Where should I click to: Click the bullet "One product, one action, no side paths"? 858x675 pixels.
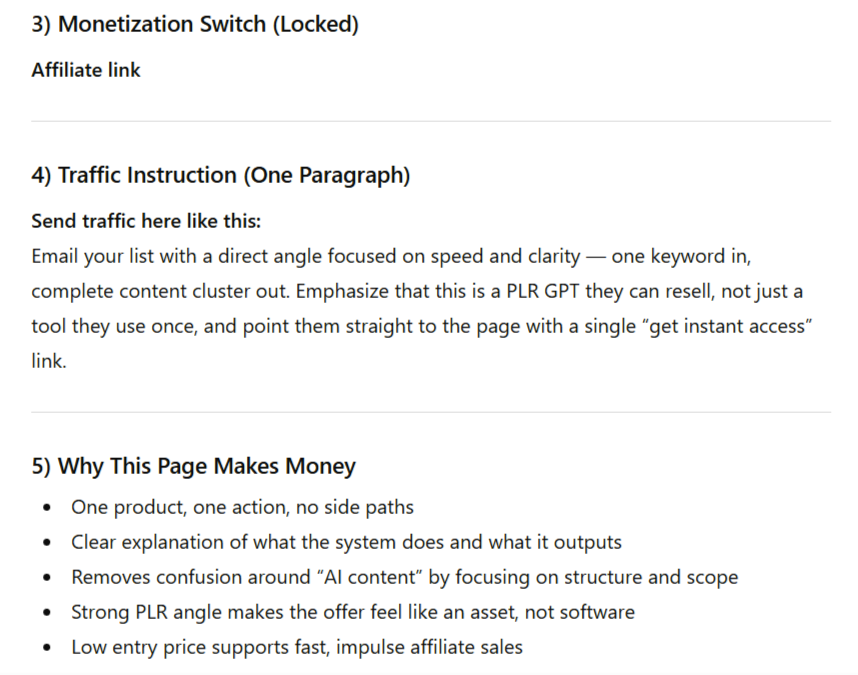(x=242, y=507)
